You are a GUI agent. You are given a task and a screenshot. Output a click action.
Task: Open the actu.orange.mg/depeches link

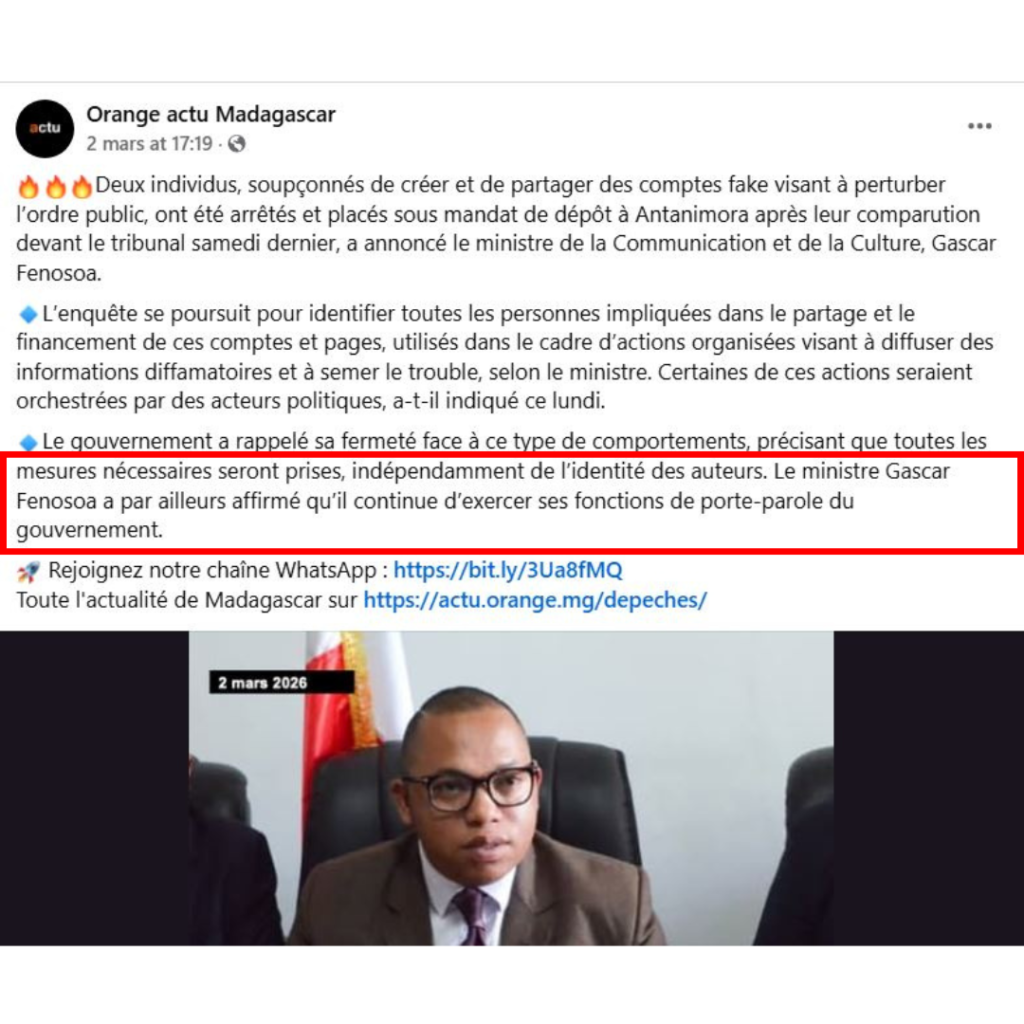click(535, 600)
